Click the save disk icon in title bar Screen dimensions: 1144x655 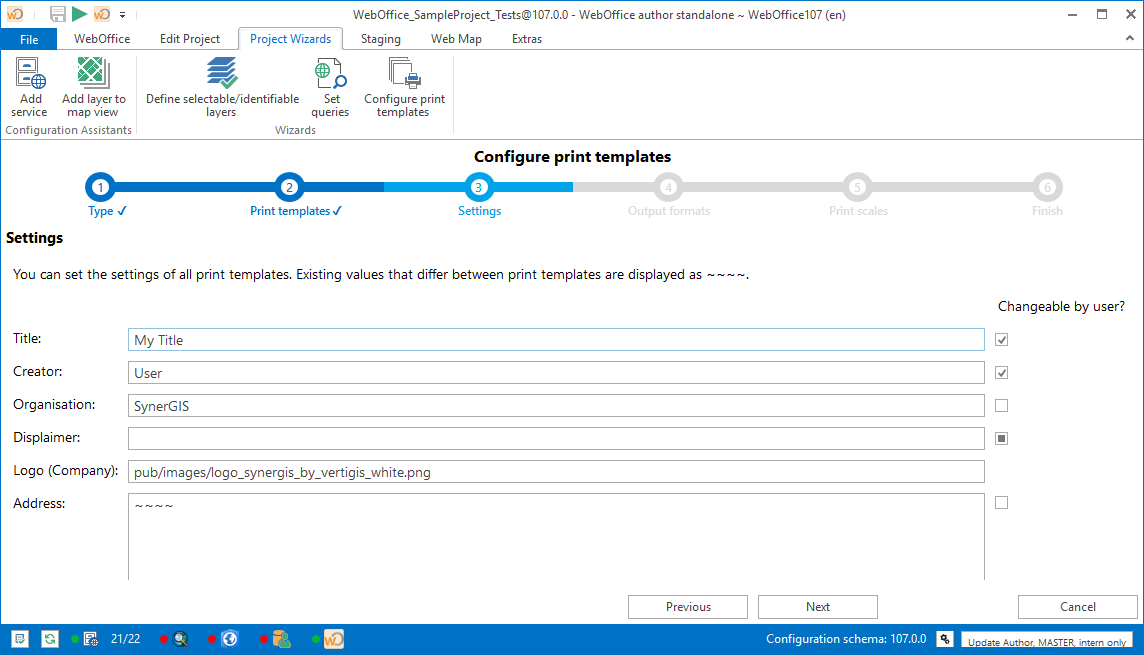tap(58, 14)
